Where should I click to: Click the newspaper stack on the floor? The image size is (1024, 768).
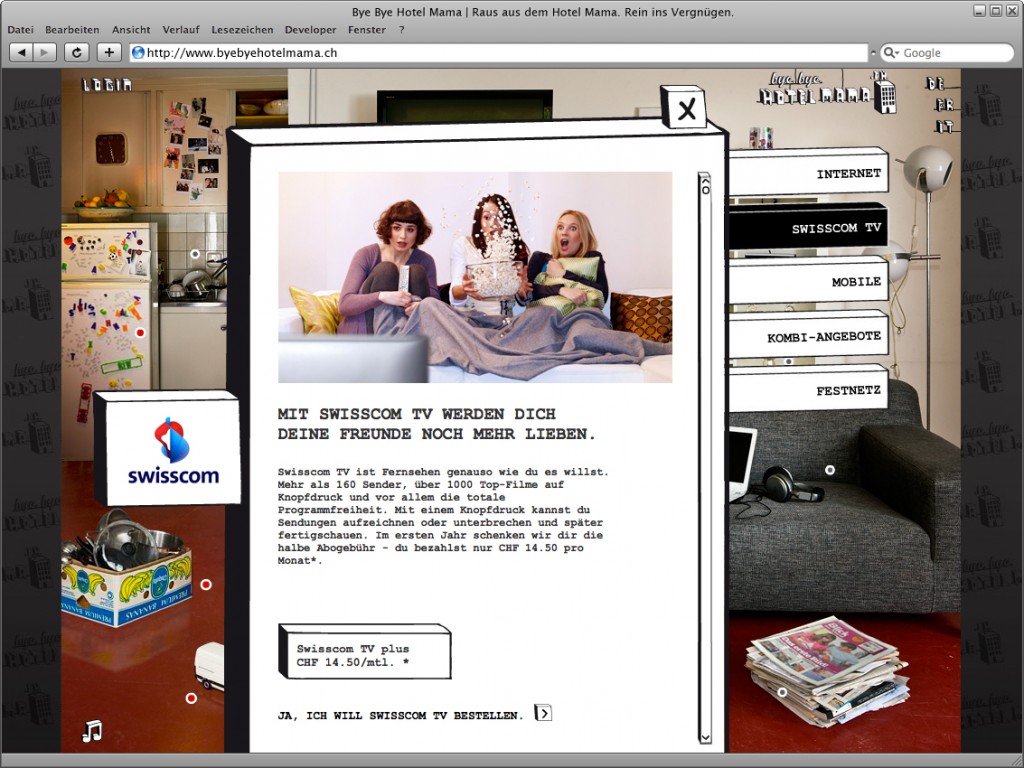tap(827, 671)
